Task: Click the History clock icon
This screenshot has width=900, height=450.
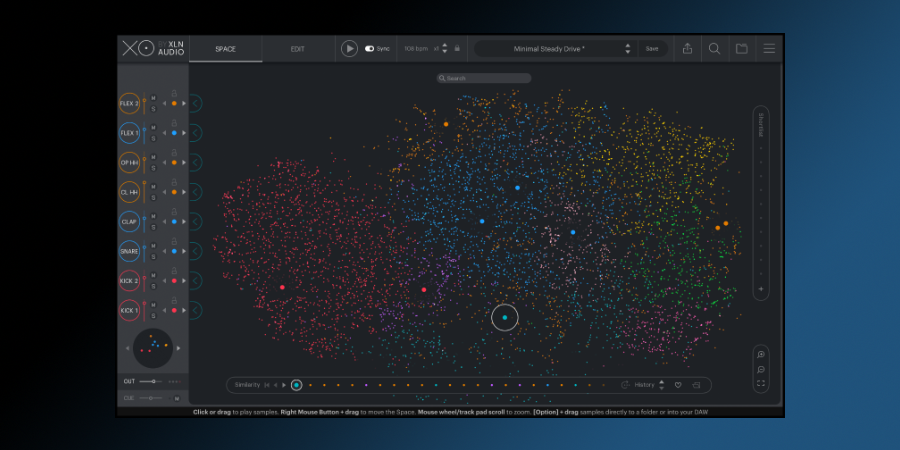Action: click(625, 385)
